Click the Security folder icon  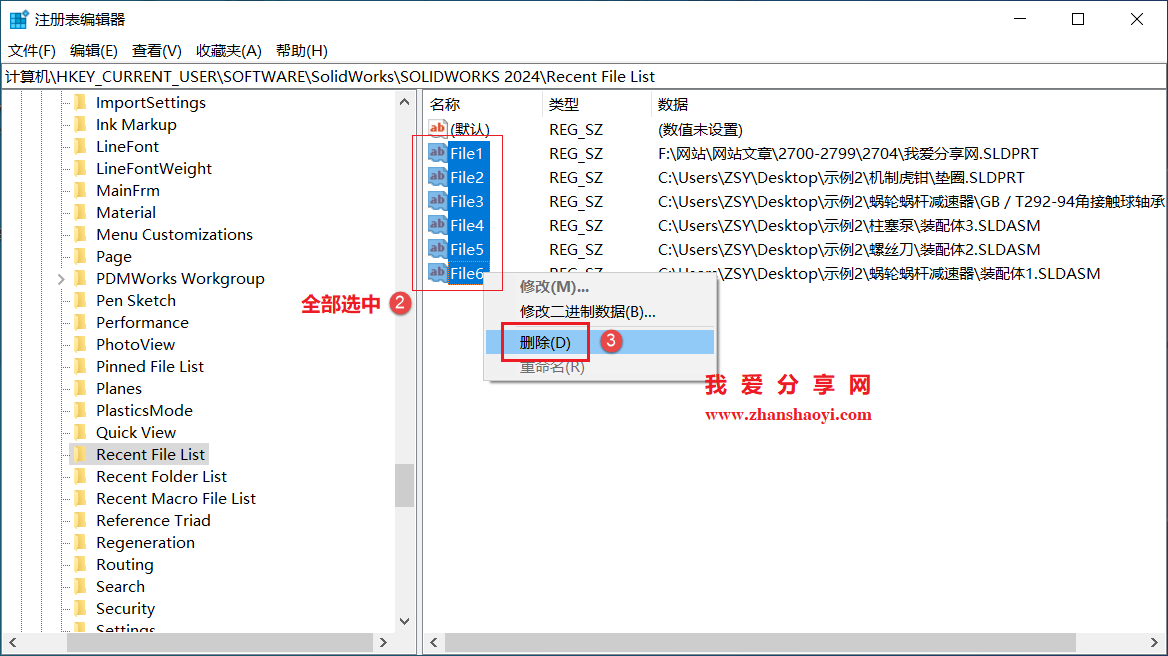click(81, 608)
